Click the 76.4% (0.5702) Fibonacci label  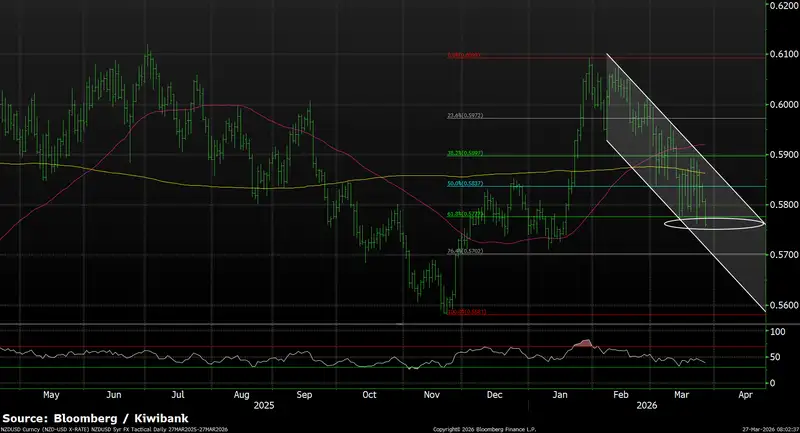pos(465,251)
